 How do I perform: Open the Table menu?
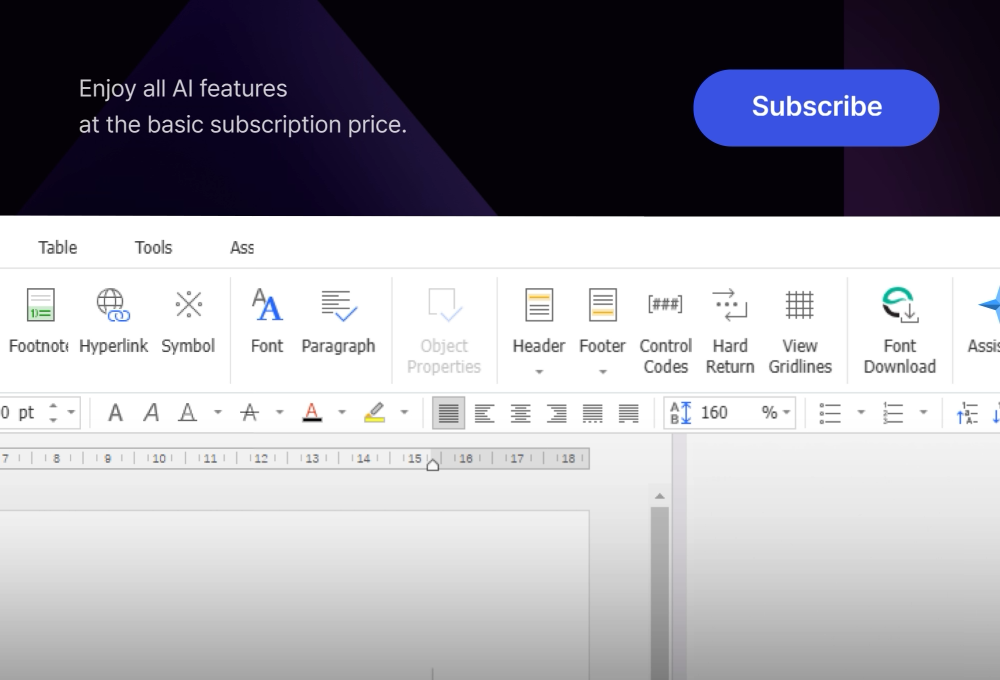[x=58, y=247]
